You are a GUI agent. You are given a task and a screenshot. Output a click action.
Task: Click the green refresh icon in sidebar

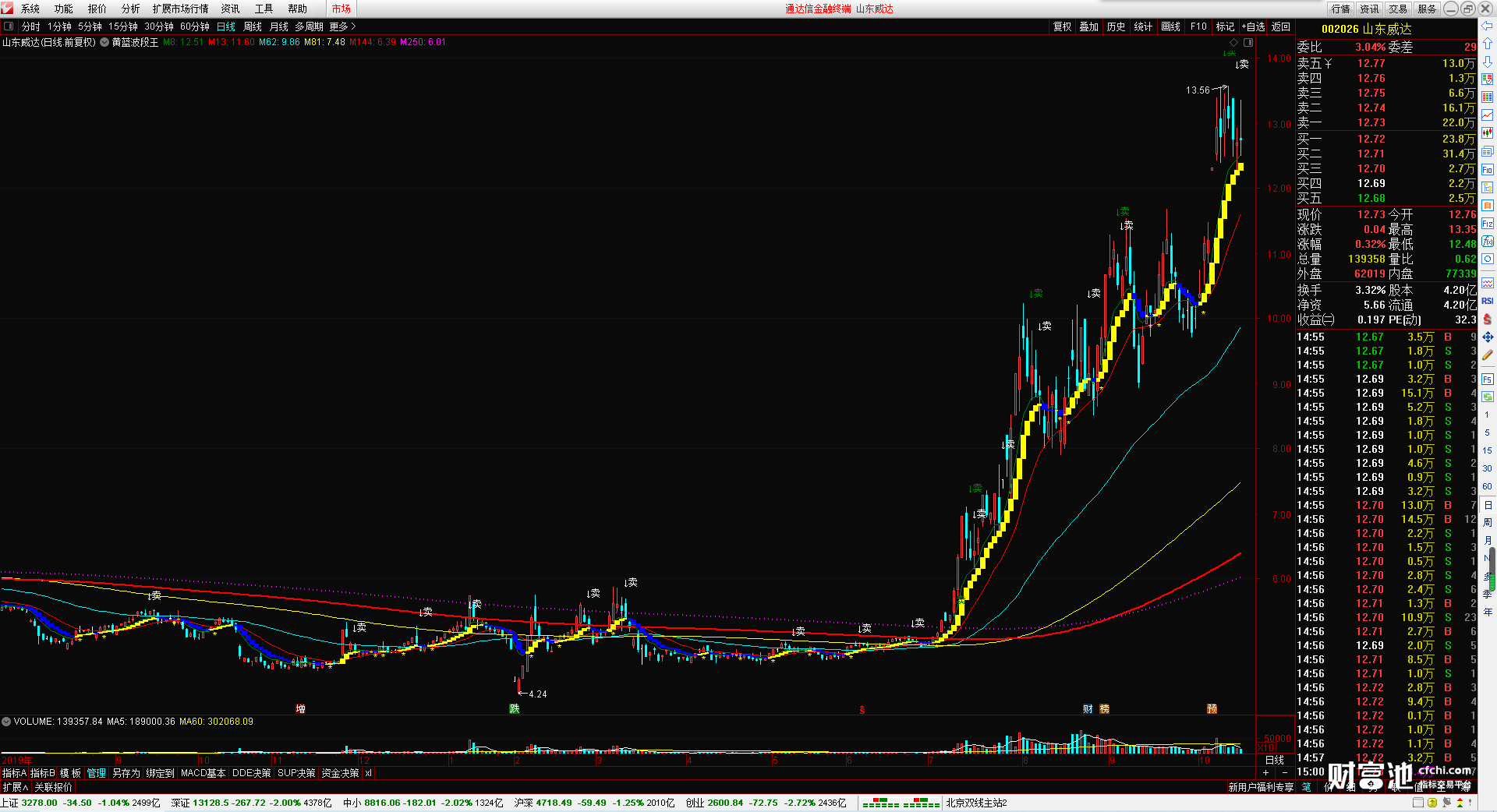click(x=1488, y=397)
